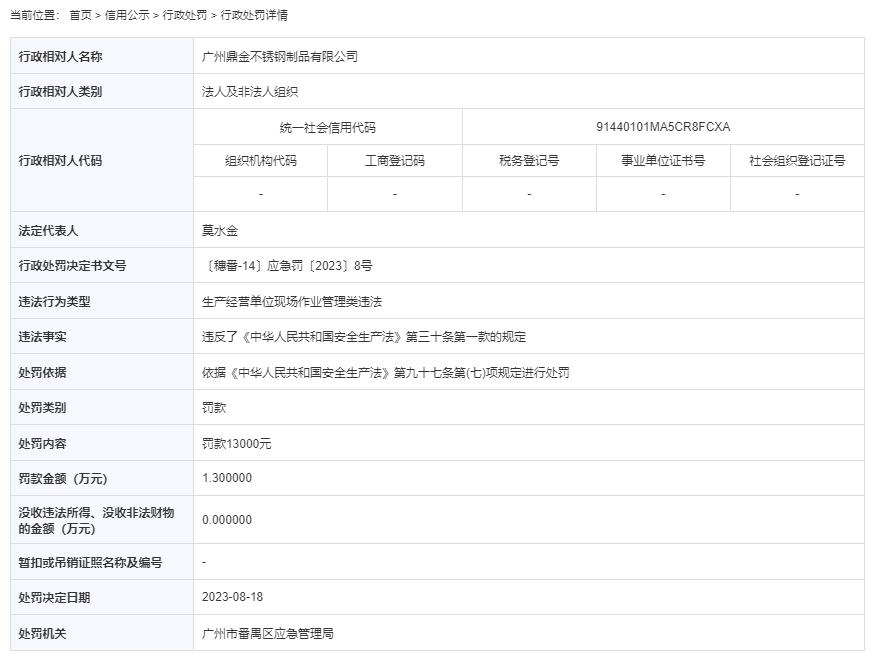The image size is (878, 661).
Task: Click the 生产经营单位现场作业管理类违法 value
Action: [292, 302]
